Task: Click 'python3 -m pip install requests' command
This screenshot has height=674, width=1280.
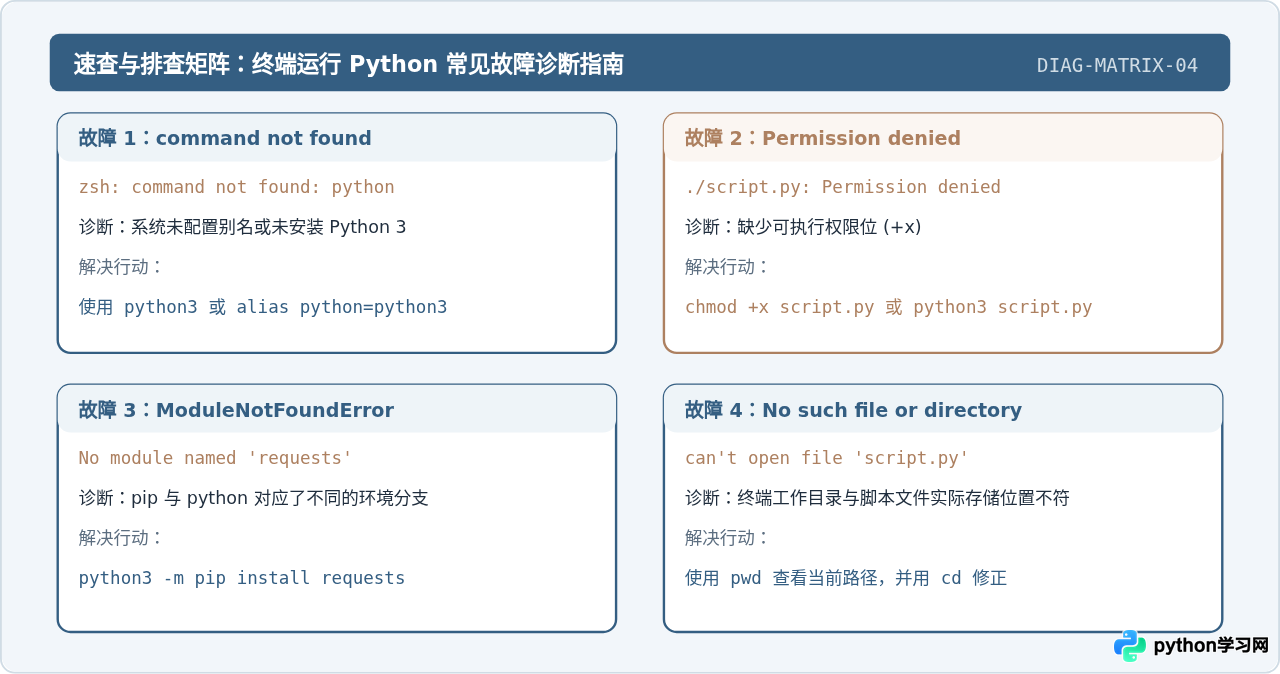Action: [242, 578]
